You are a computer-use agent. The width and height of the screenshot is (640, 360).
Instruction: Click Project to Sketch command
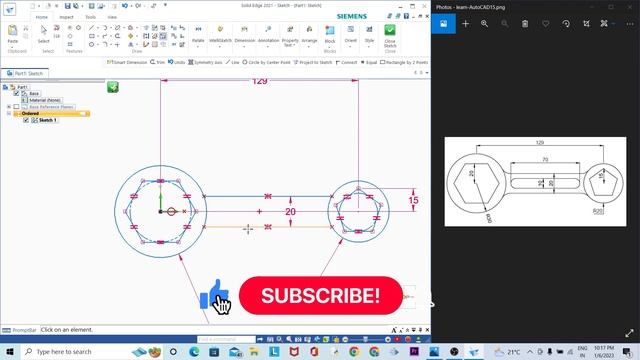pos(313,62)
